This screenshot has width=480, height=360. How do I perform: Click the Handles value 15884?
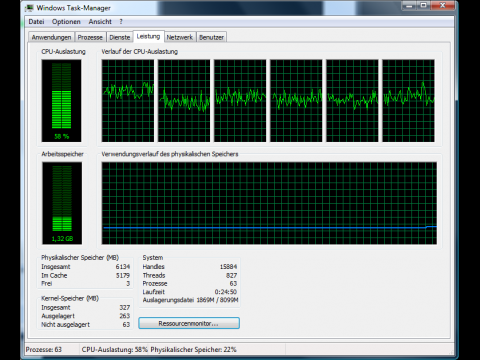click(x=228, y=267)
